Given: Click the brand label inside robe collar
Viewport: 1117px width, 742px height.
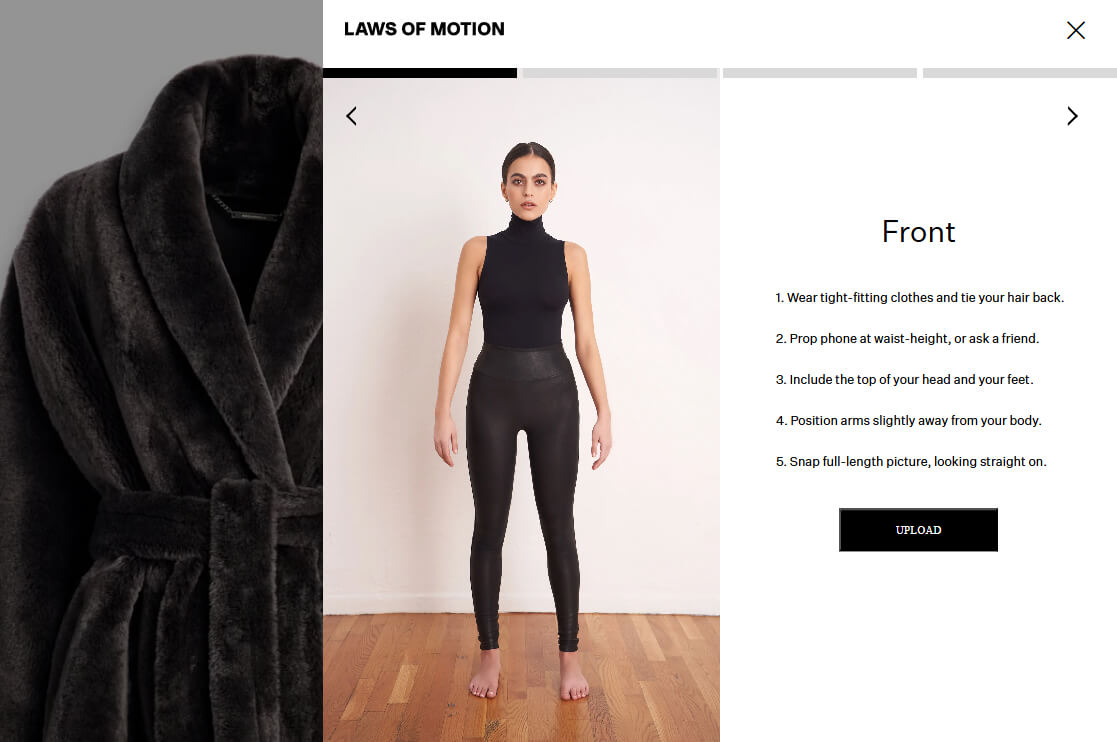Looking at the screenshot, I should 246,208.
